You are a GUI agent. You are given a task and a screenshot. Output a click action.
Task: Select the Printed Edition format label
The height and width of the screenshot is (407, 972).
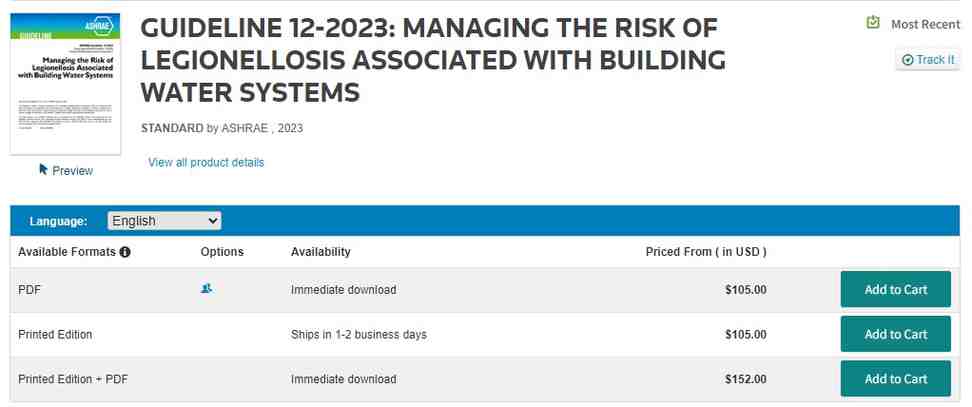coord(55,334)
